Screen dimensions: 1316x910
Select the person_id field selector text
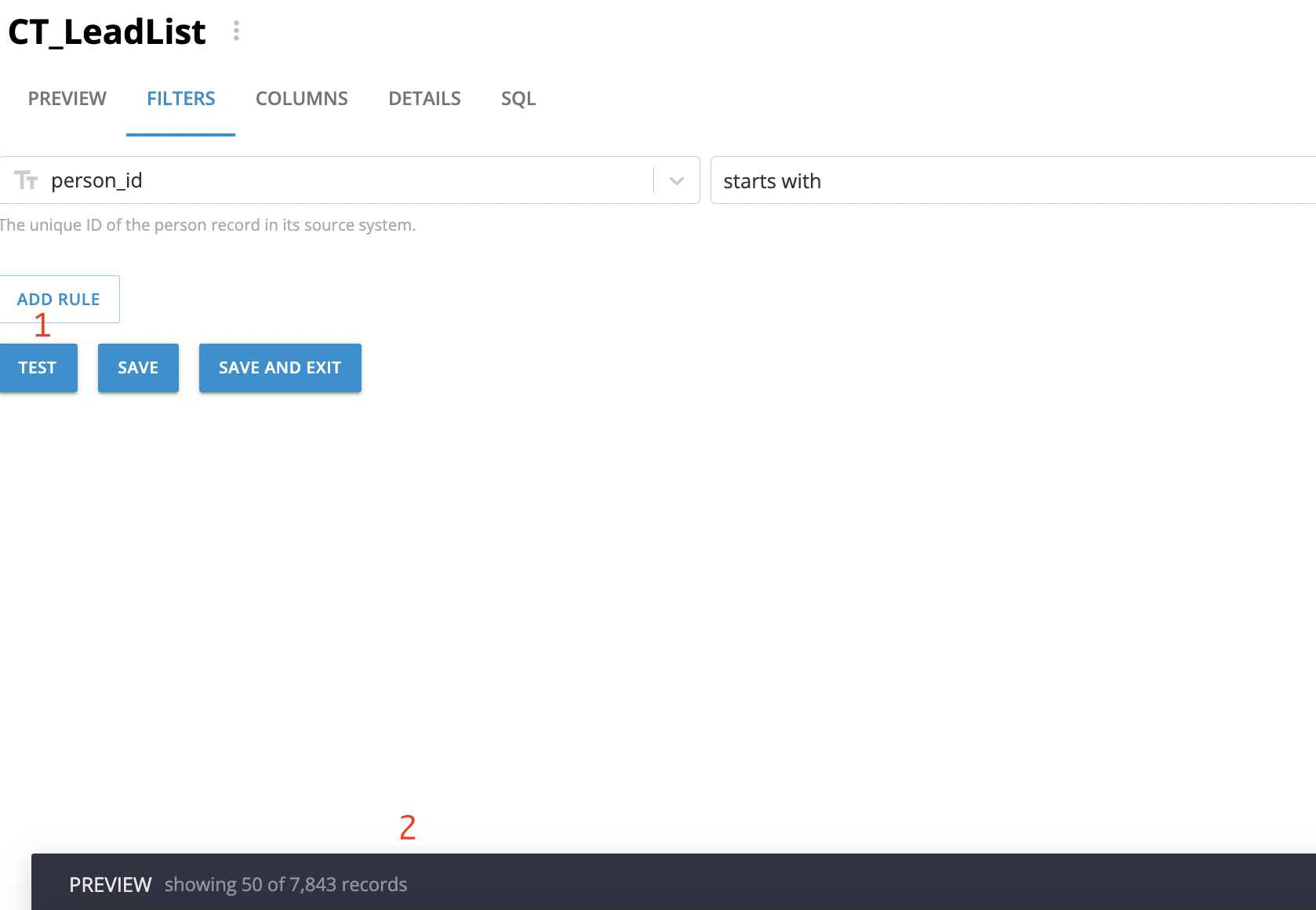(96, 180)
